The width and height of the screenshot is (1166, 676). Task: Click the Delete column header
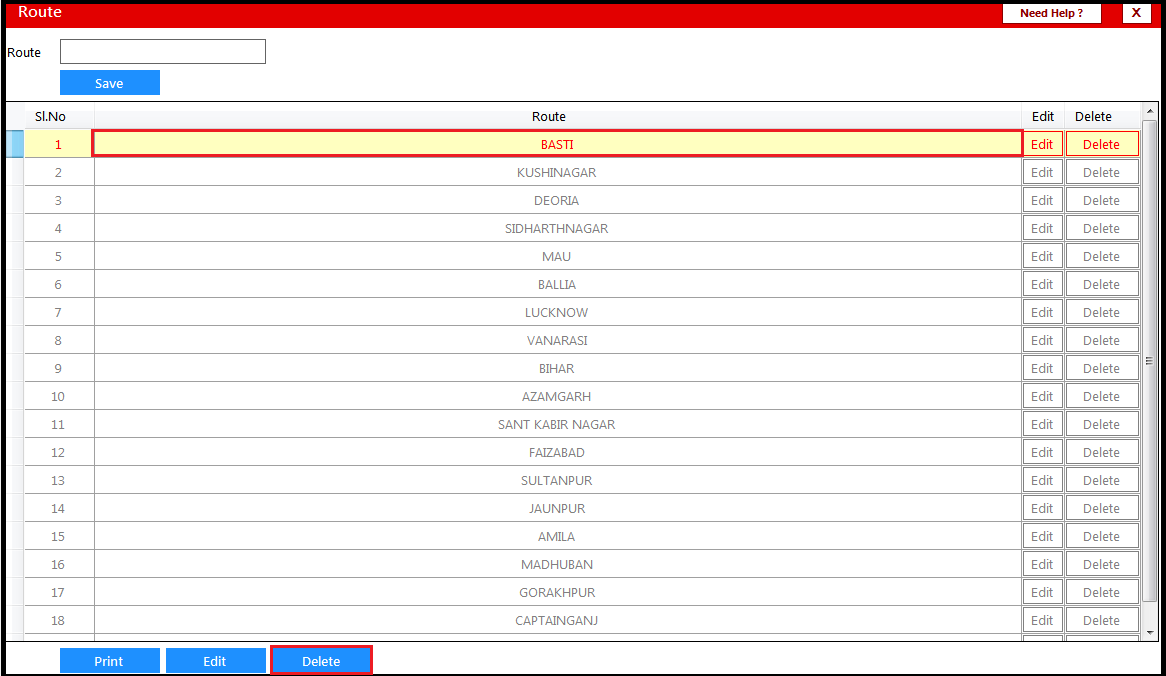pyautogui.click(x=1101, y=116)
